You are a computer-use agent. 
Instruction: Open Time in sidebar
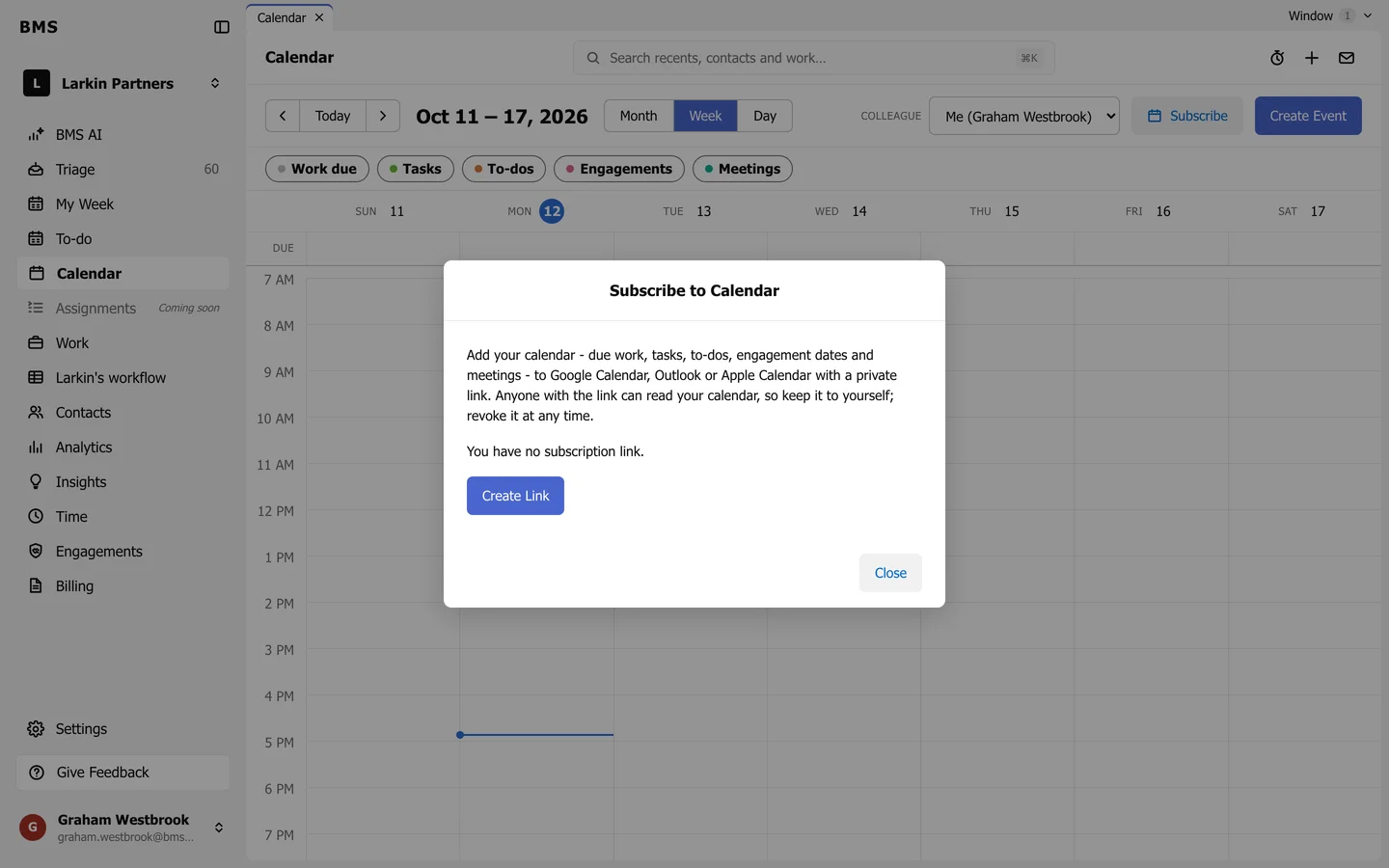click(x=123, y=517)
